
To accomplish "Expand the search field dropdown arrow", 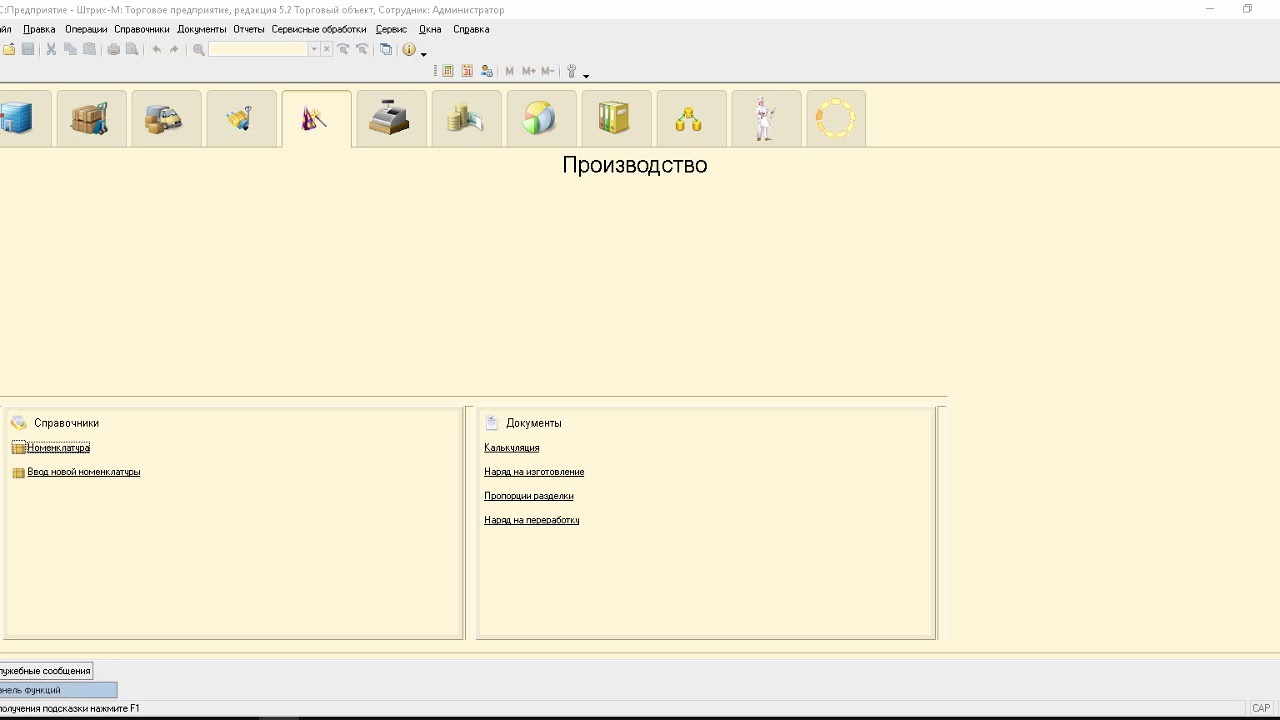I will pyautogui.click(x=314, y=49).
